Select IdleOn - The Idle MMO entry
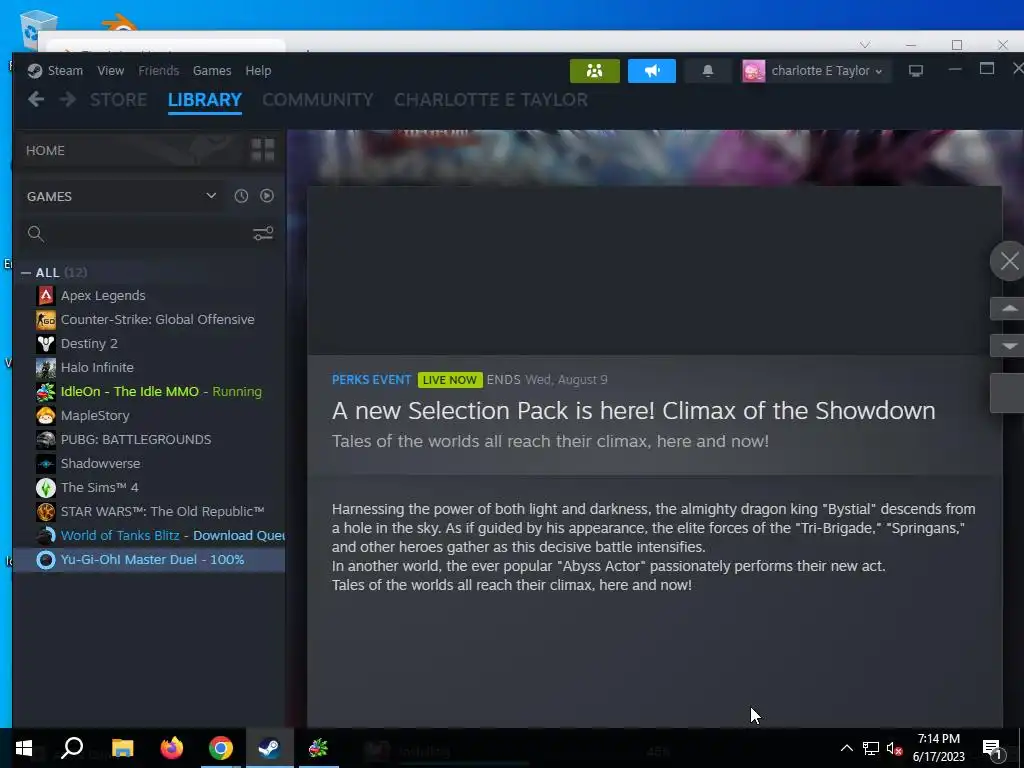Screen dimensions: 1024x768 [149, 392]
